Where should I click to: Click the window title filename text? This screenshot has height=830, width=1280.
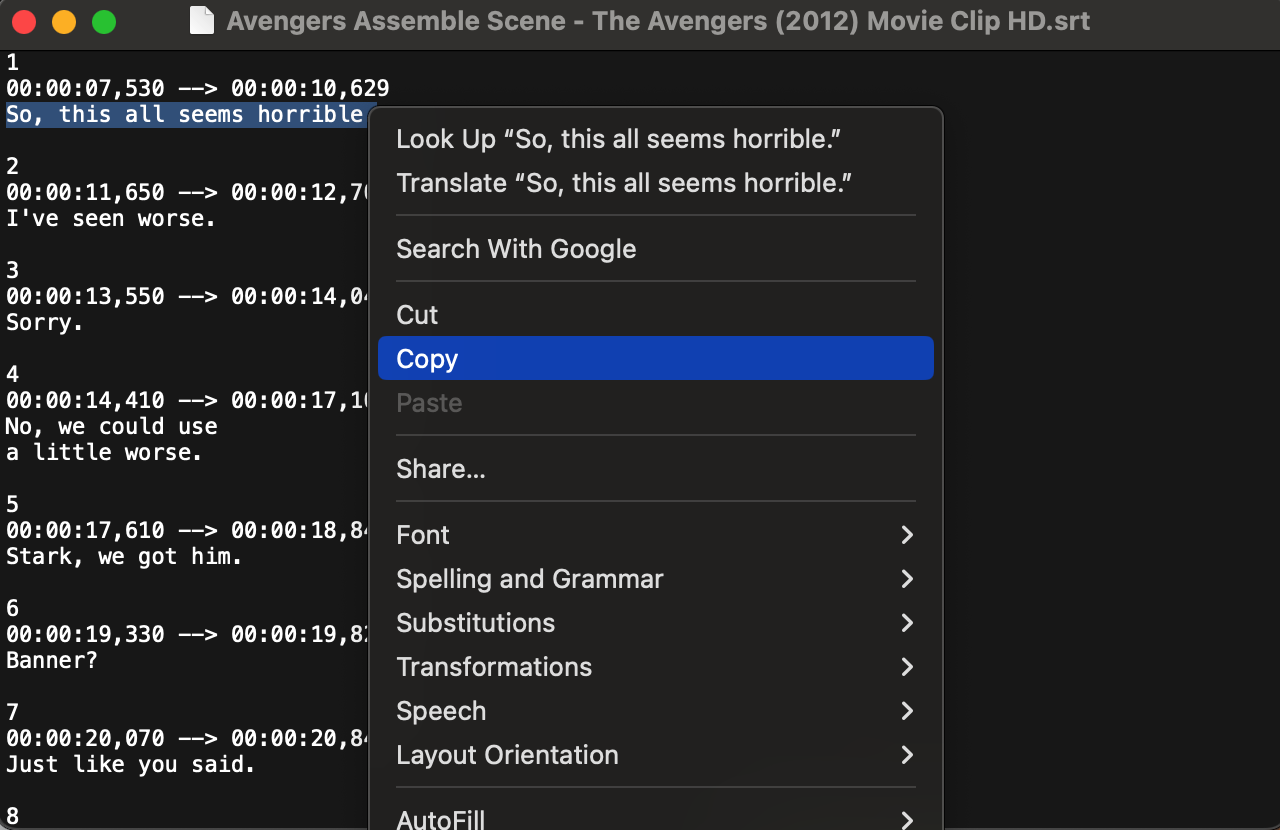[658, 21]
